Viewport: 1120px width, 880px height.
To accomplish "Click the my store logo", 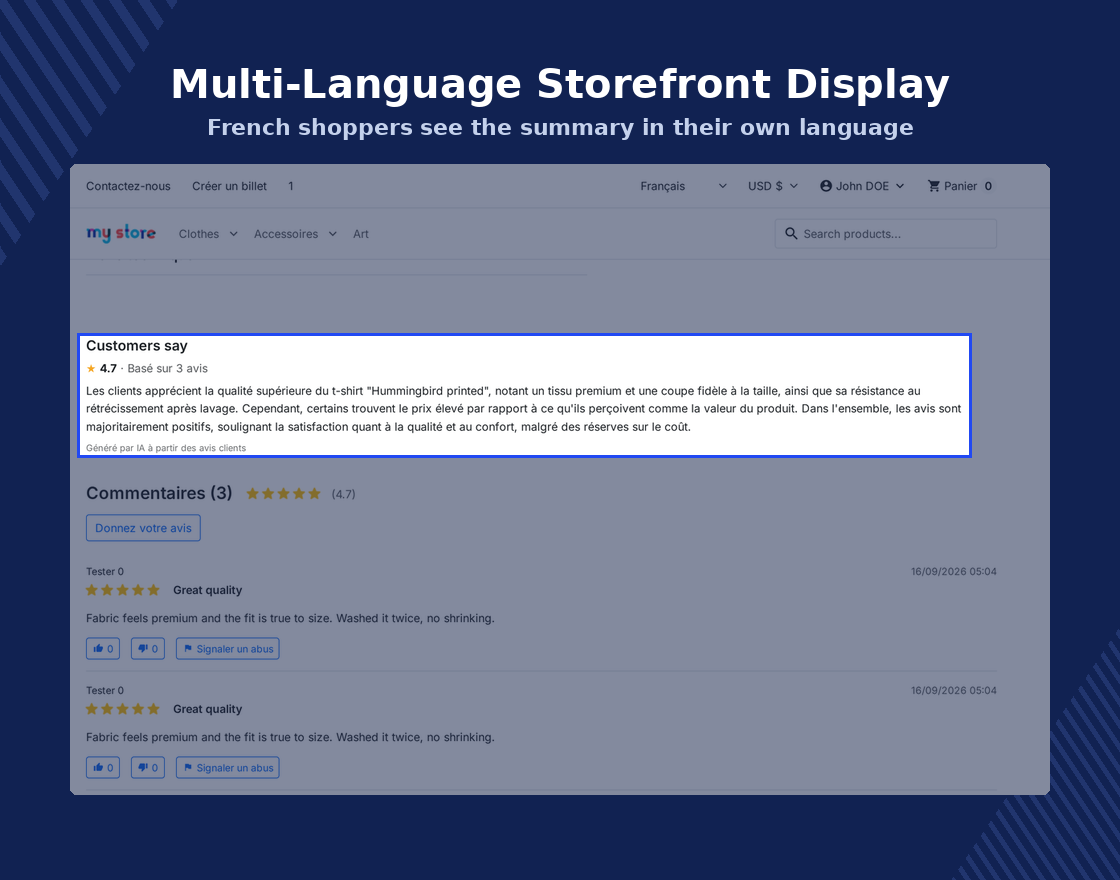I will coord(121,234).
